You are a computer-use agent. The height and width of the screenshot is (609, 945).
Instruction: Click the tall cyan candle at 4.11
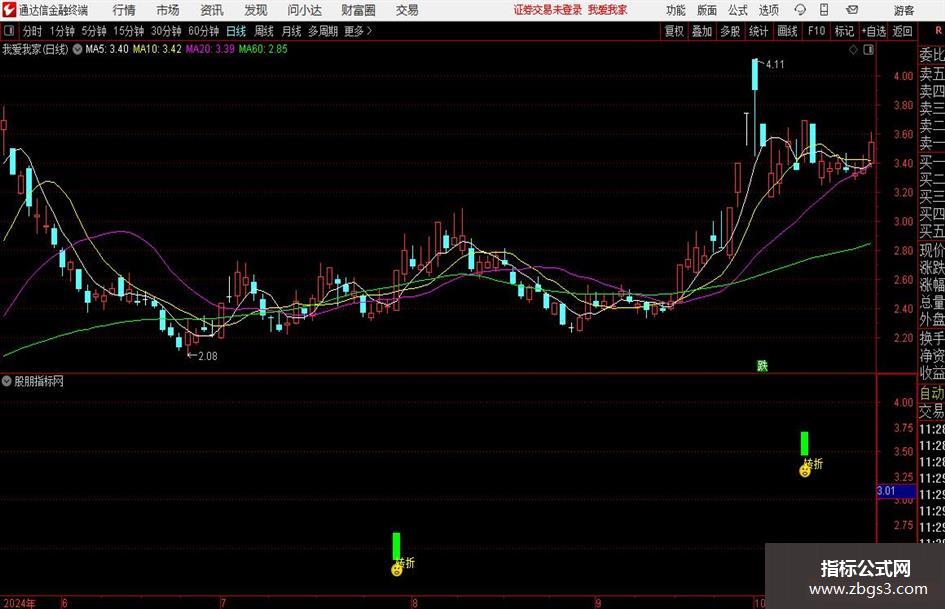tap(755, 75)
